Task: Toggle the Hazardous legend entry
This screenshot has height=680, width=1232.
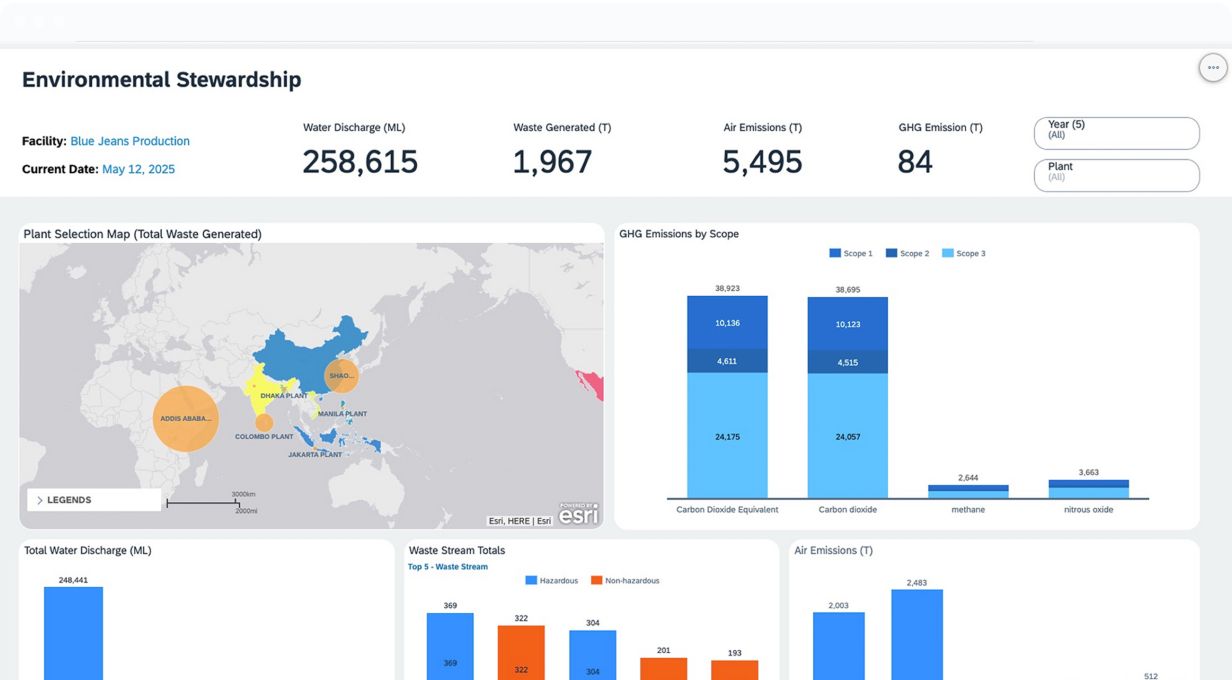Action: pyautogui.click(x=551, y=581)
